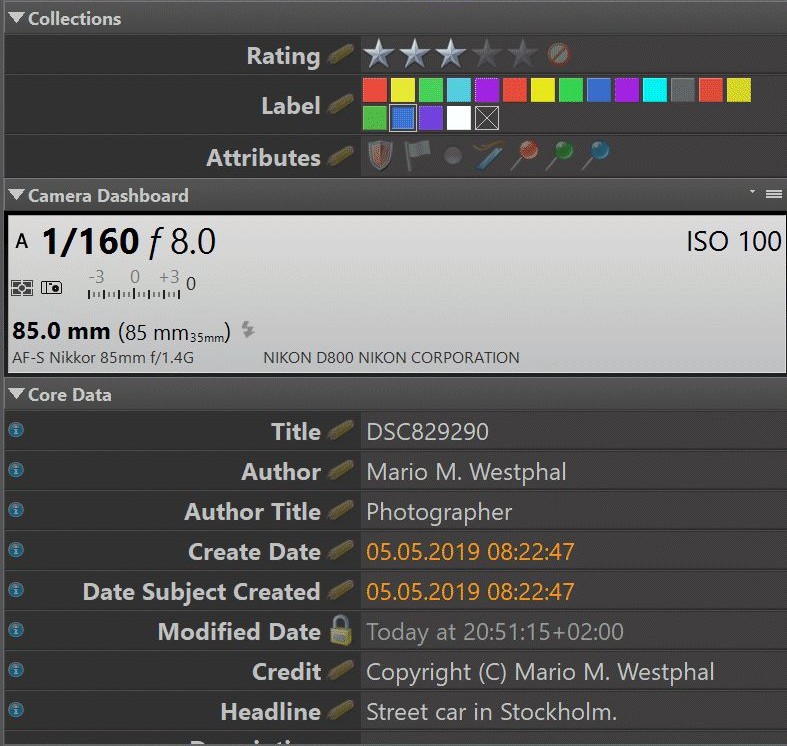Click the info icon for Modified Date

pos(16,630)
